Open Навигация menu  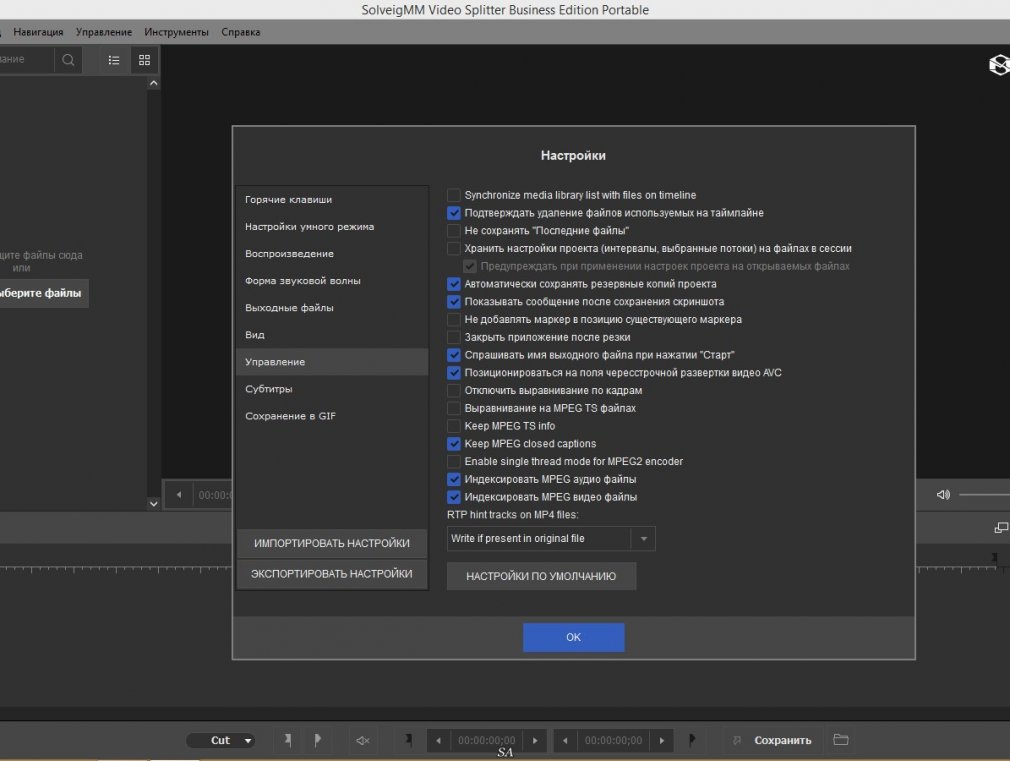point(38,32)
